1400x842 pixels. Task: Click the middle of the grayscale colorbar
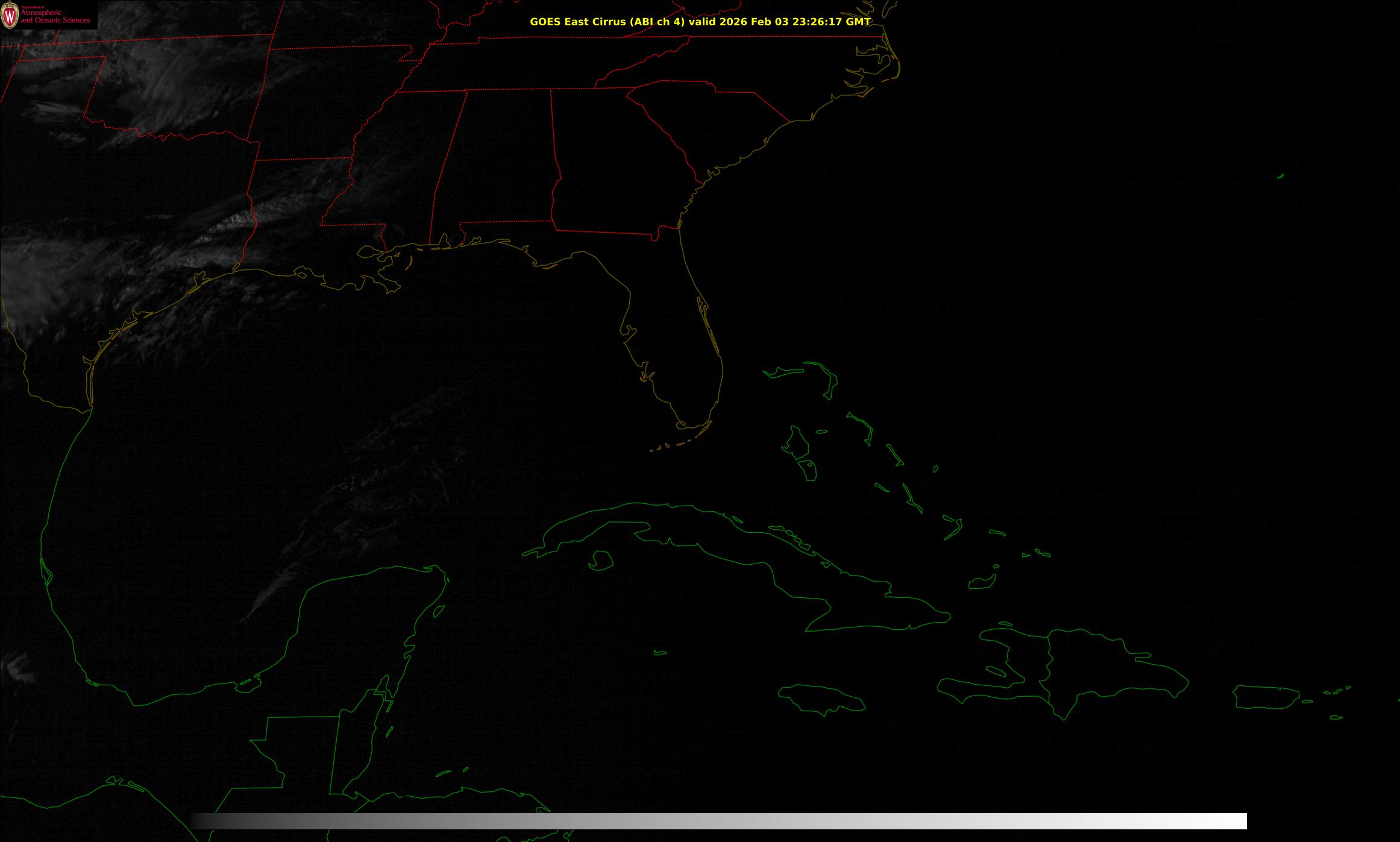718,821
